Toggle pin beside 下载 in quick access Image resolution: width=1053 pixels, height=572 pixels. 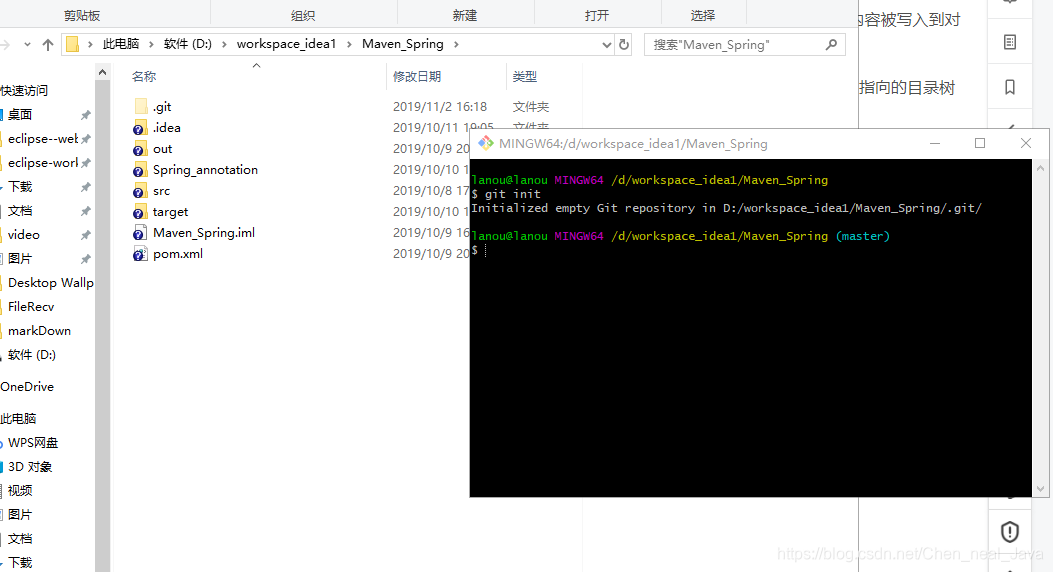(x=85, y=187)
